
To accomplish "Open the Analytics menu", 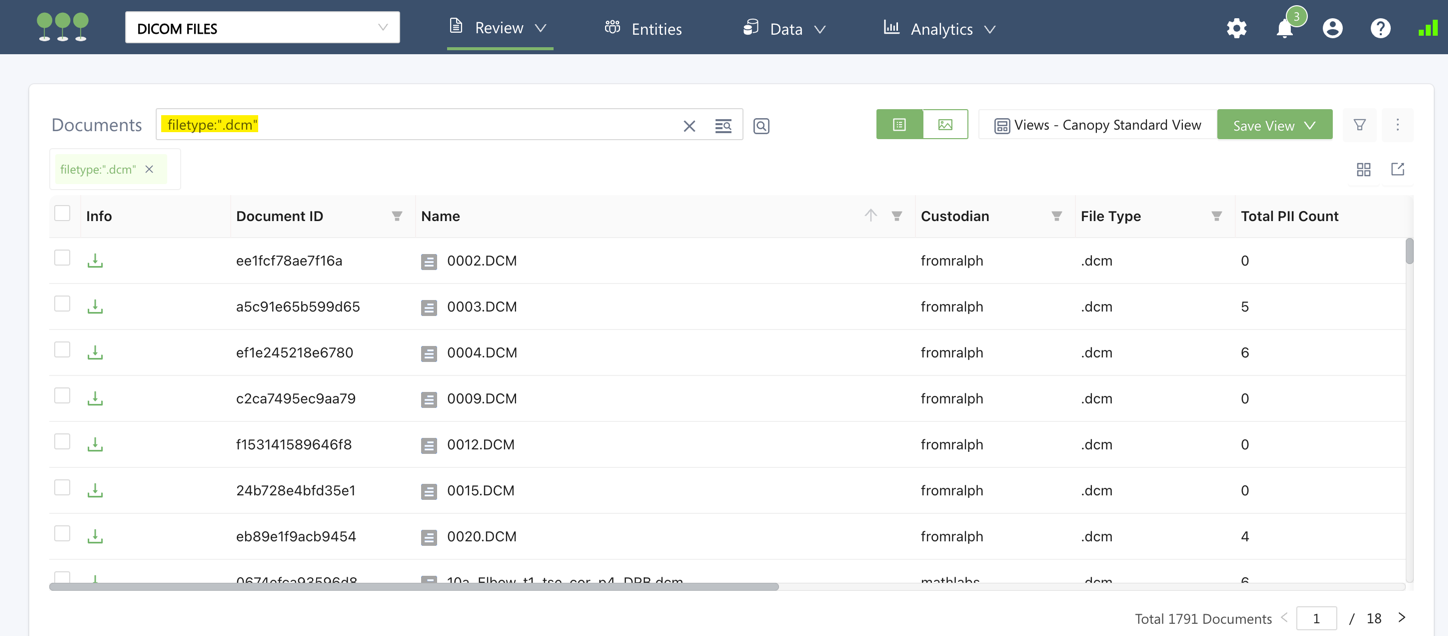I will click(940, 29).
